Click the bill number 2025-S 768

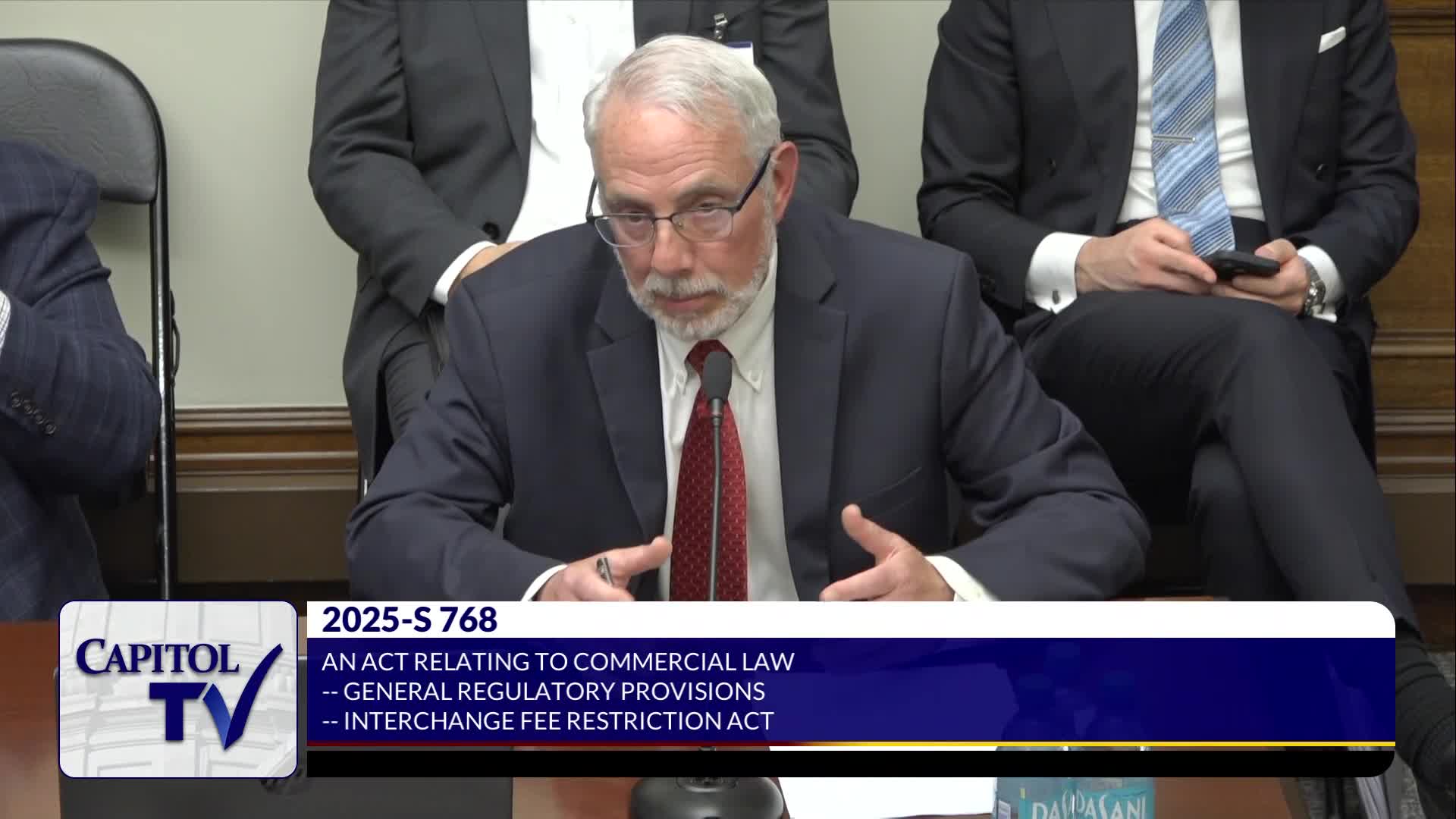(x=409, y=620)
